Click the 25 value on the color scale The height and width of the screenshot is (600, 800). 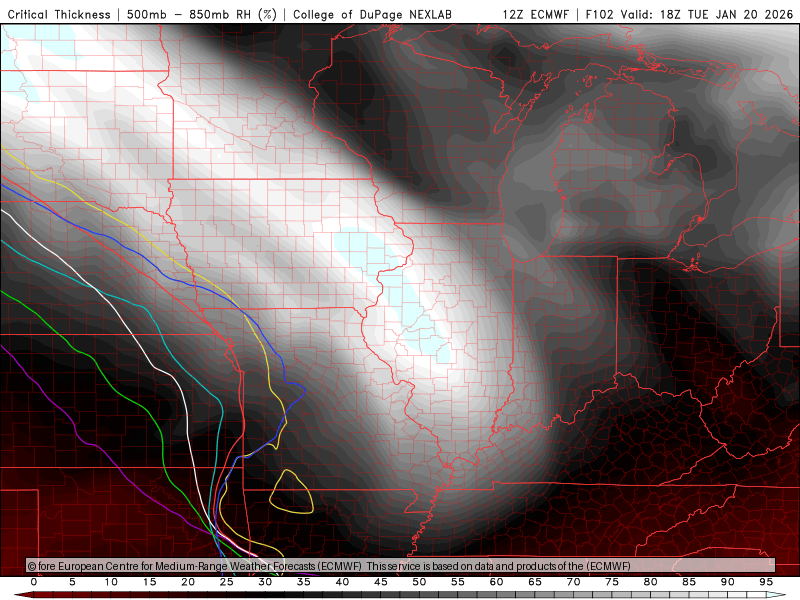(x=226, y=582)
